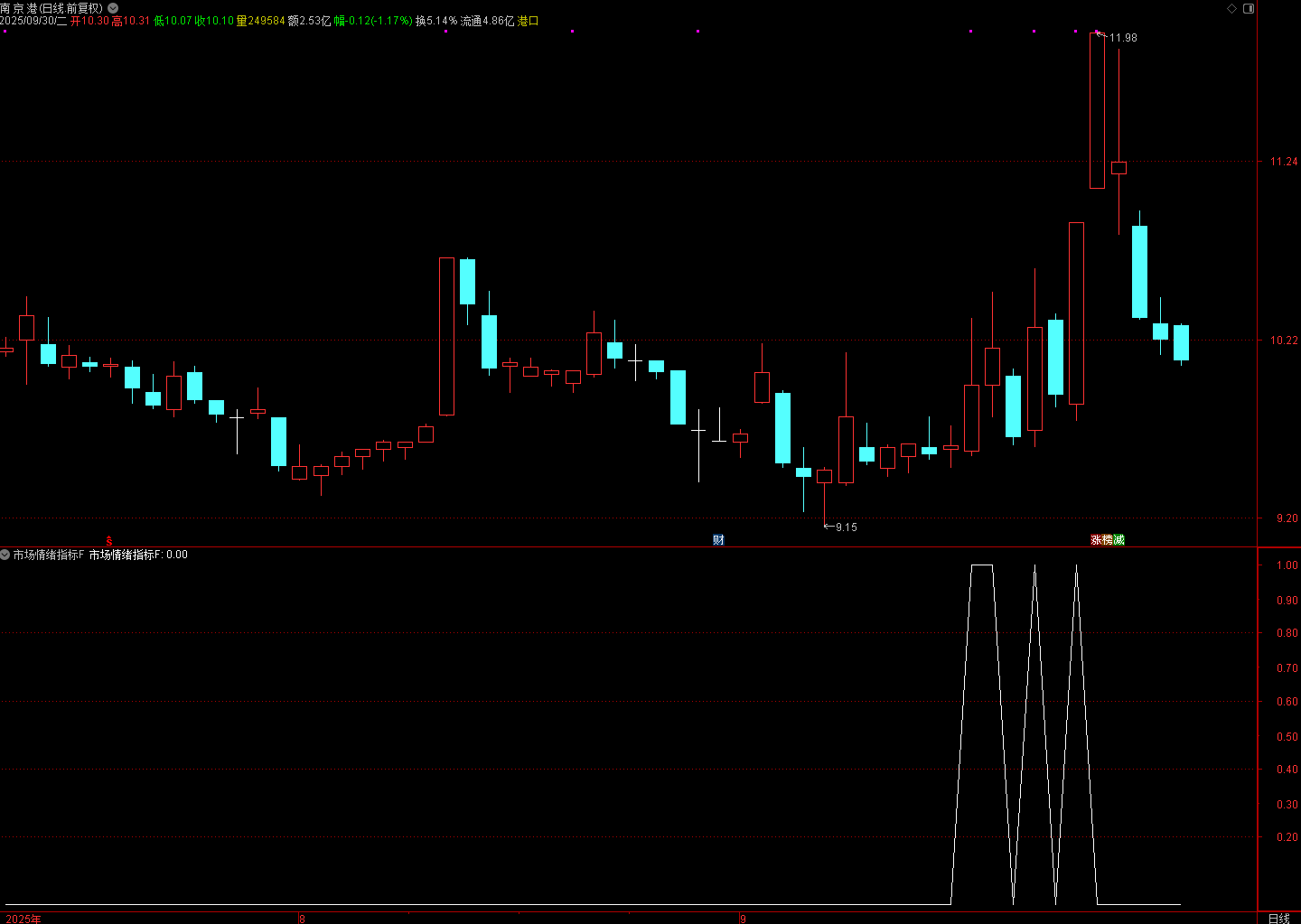
Task: Click the 2025年 time axis label
Action: (x=23, y=919)
